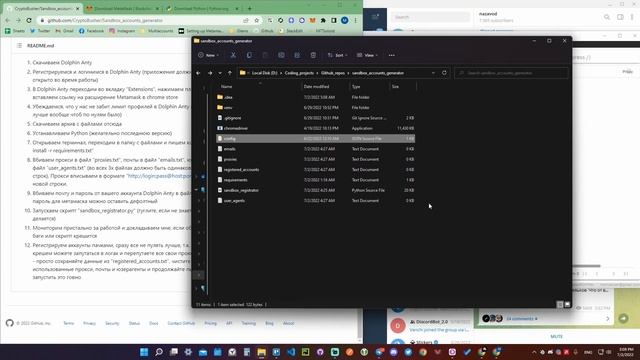Open File Explorer taskbar icon

coord(262,352)
